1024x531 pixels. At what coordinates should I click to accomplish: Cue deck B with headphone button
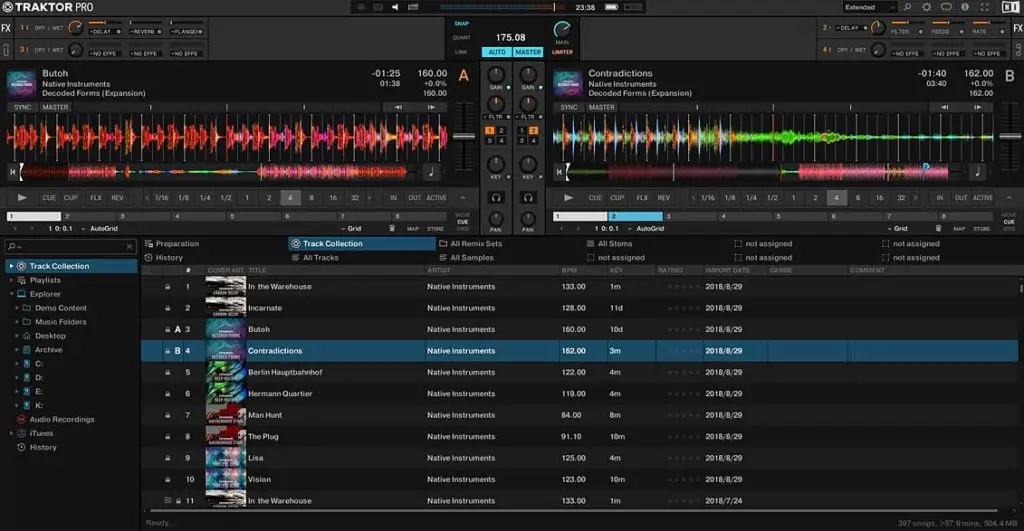click(x=528, y=197)
